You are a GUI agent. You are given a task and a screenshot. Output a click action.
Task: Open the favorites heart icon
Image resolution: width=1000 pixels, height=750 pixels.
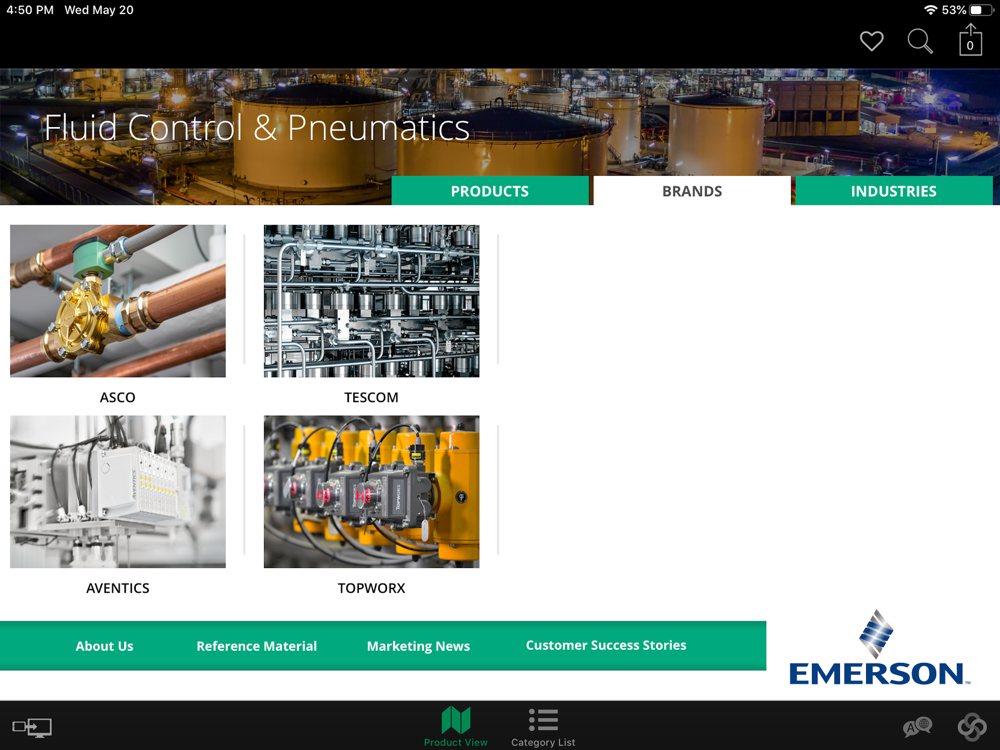(x=871, y=41)
